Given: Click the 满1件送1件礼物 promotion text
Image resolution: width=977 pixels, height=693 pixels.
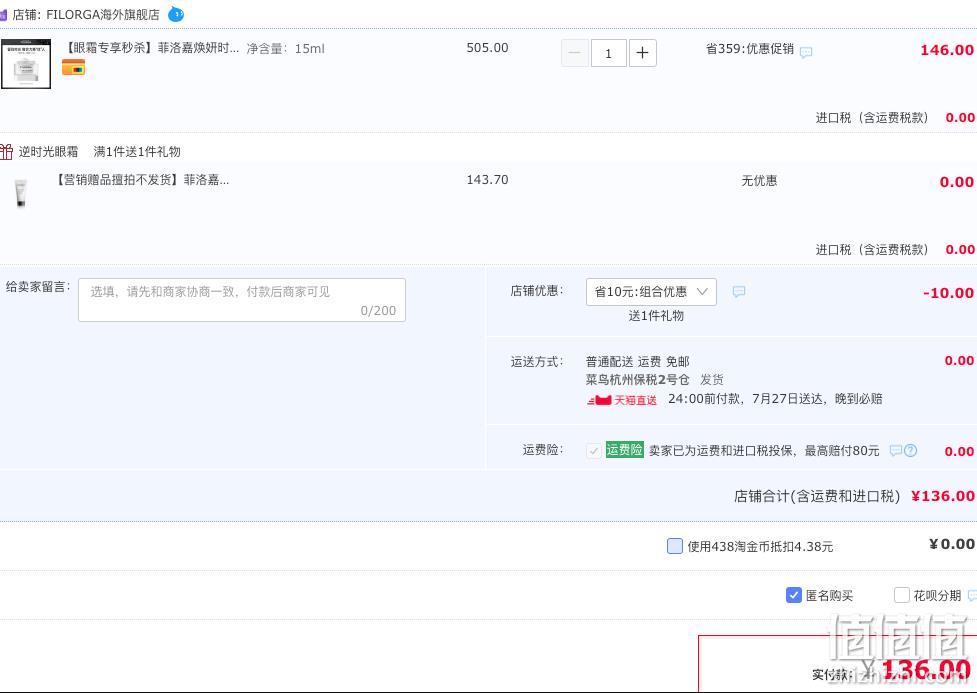Looking at the screenshot, I should 137,151.
